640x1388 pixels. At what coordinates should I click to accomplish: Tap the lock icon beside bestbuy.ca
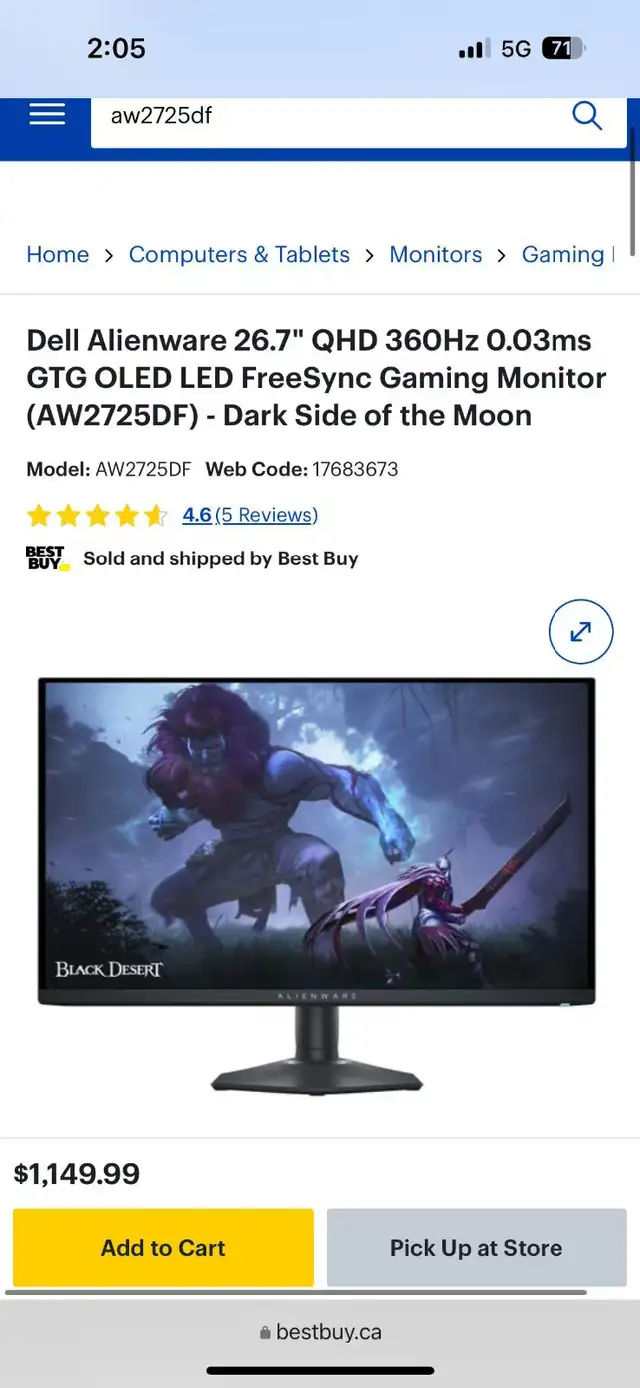tap(265, 1333)
